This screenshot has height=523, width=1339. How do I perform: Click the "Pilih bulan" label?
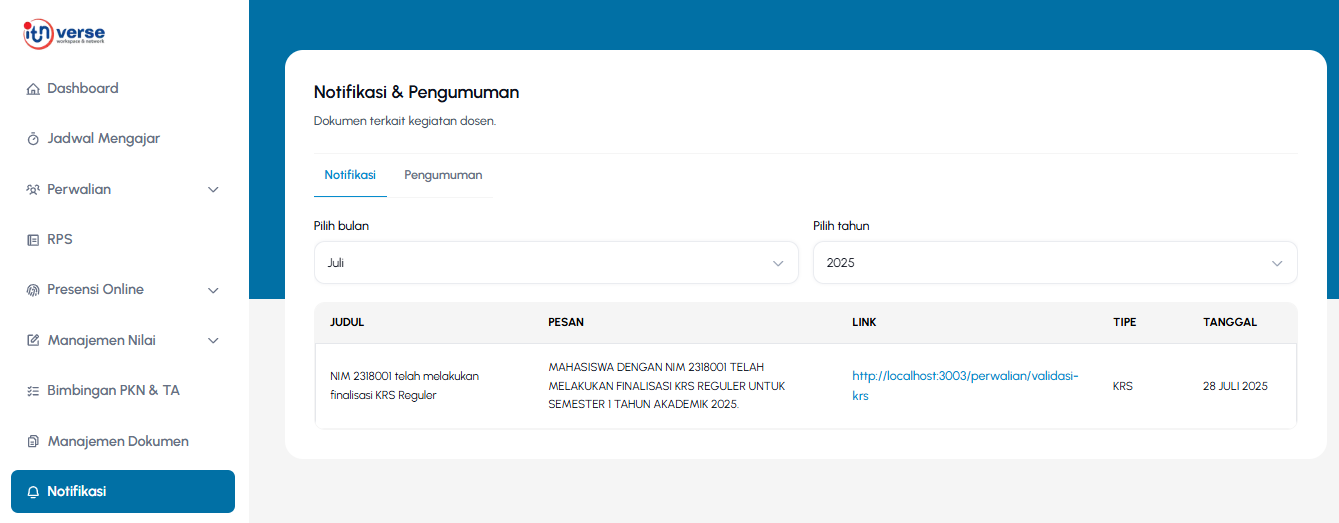[x=341, y=226]
